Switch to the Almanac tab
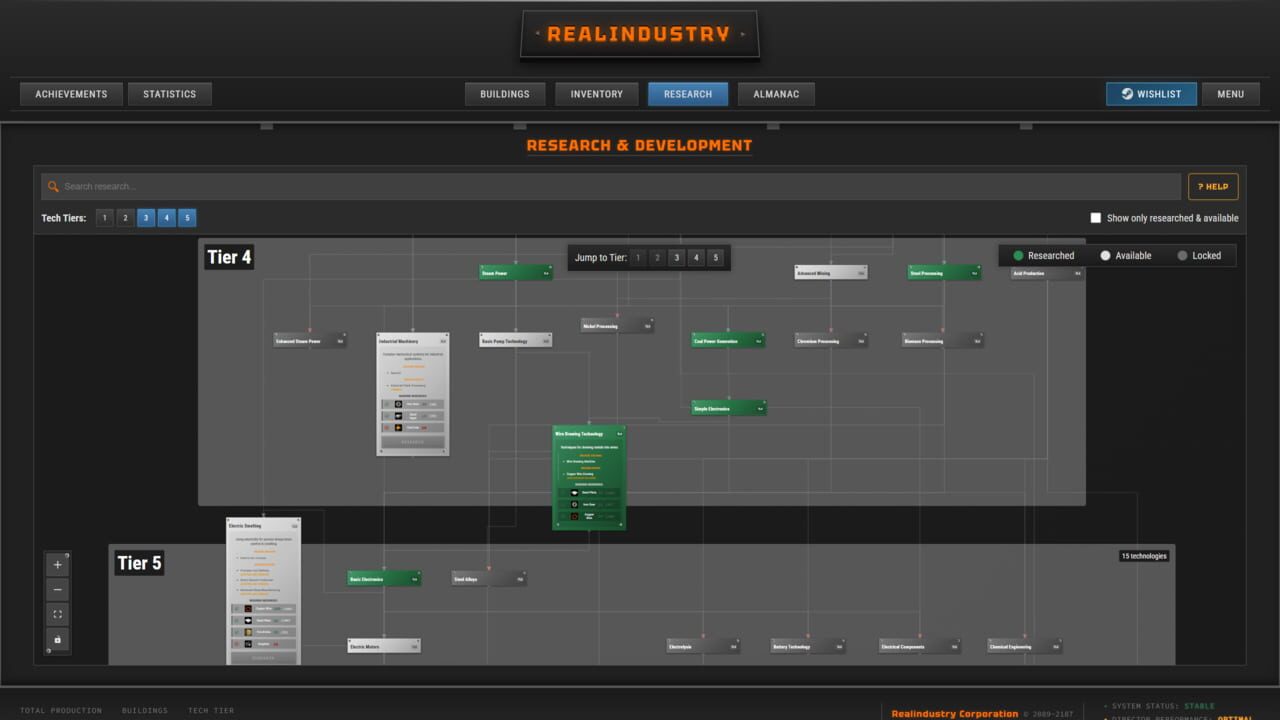The height and width of the screenshot is (720, 1280). (776, 93)
